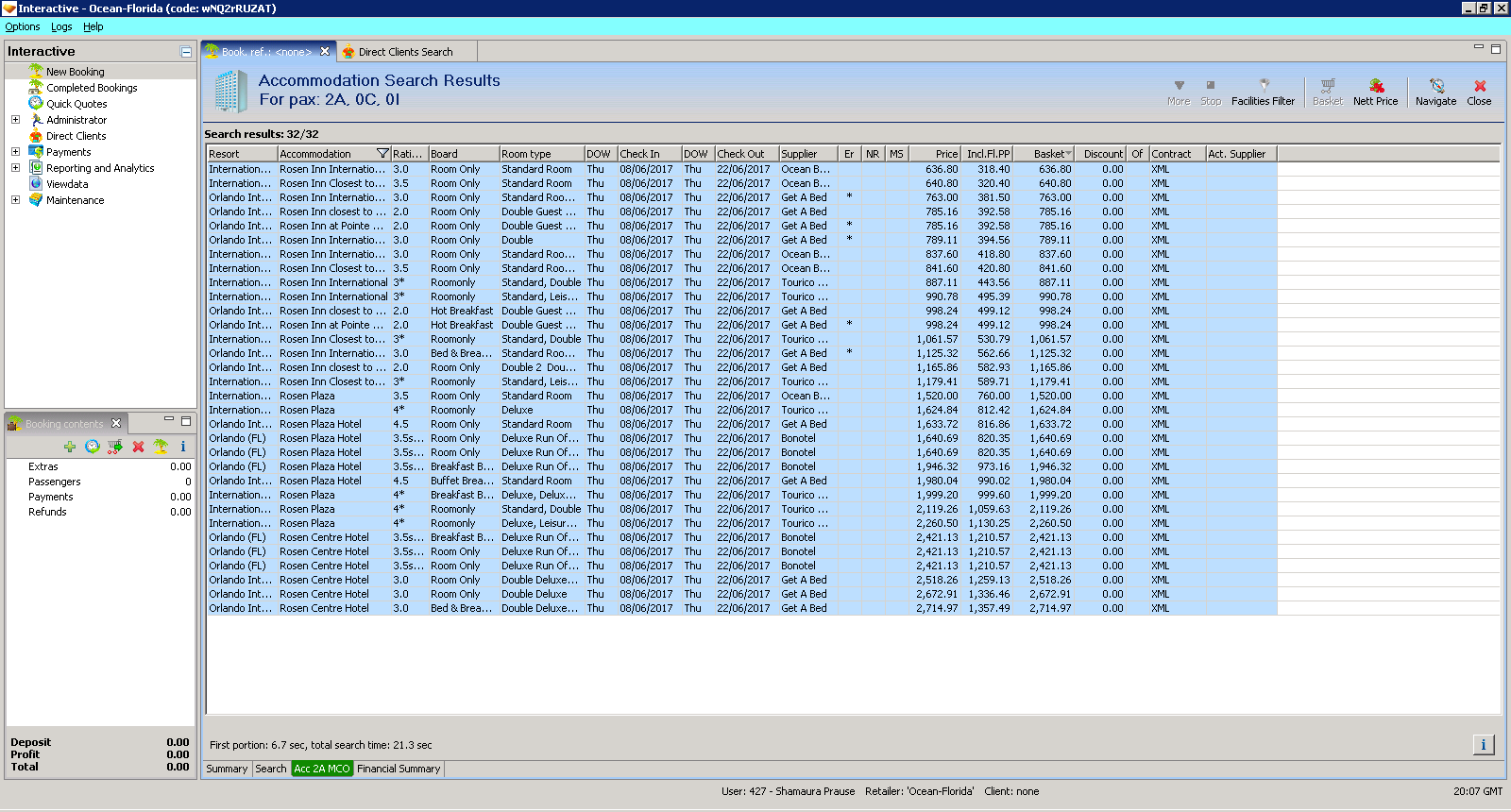Expand the Payments tree node

pyautogui.click(x=15, y=152)
